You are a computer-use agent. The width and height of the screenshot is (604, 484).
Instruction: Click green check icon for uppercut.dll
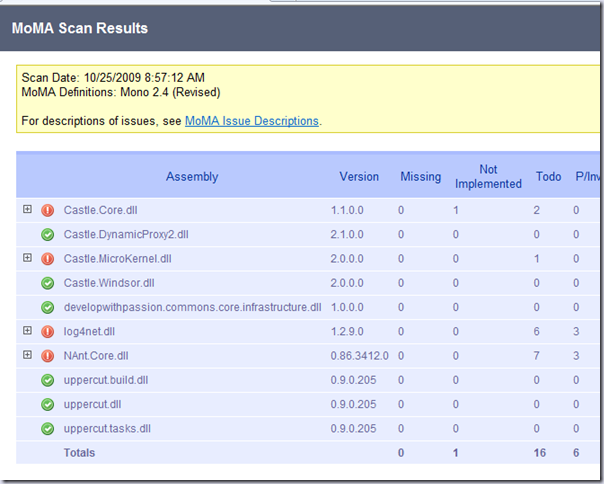click(x=48, y=405)
